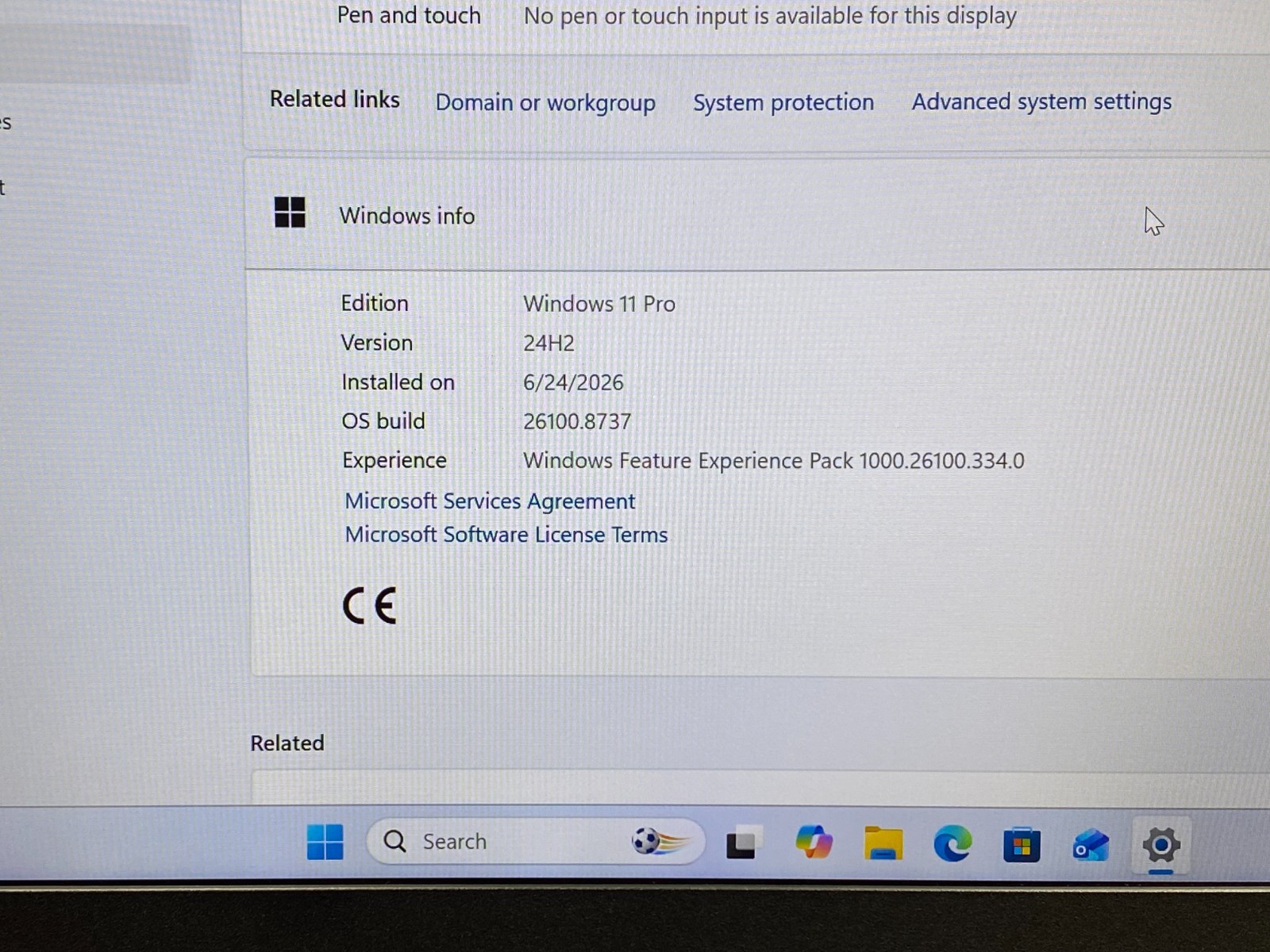The width and height of the screenshot is (1270, 952).
Task: Select the install date 6/24/2026
Action: click(x=573, y=382)
